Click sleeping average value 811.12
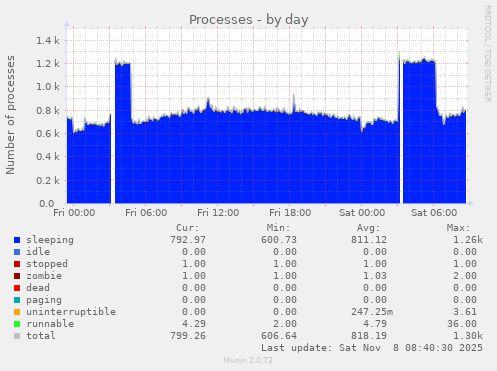This screenshot has height=371, width=497. coord(369,240)
